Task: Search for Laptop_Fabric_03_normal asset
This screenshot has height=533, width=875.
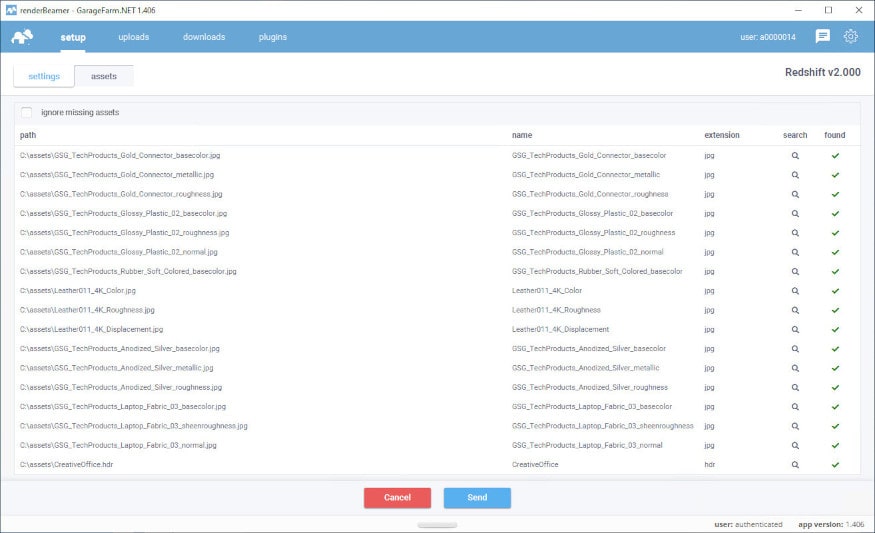Action: [x=795, y=445]
